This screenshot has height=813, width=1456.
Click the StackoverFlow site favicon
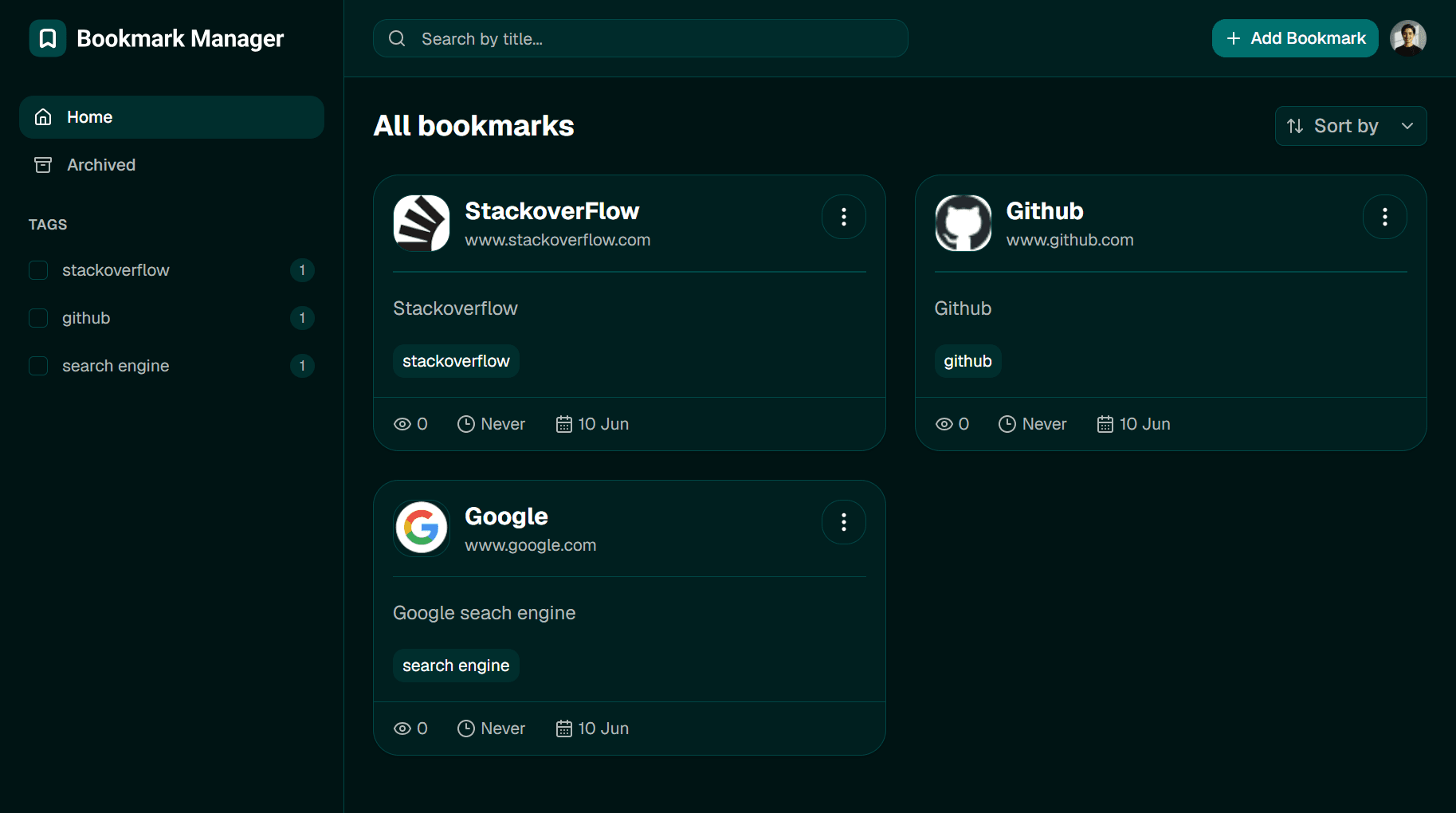click(x=422, y=223)
